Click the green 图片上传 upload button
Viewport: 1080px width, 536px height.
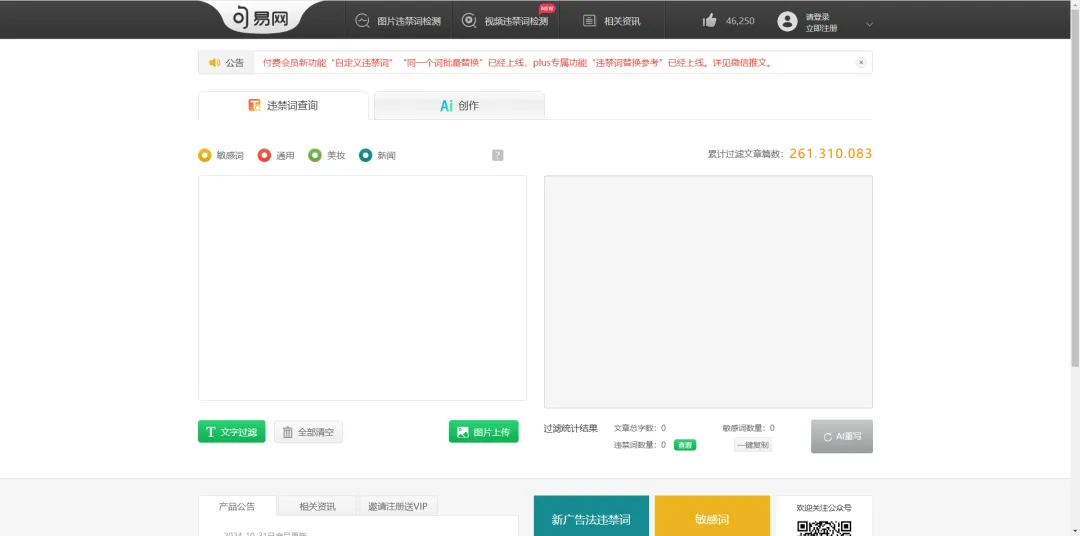click(483, 432)
